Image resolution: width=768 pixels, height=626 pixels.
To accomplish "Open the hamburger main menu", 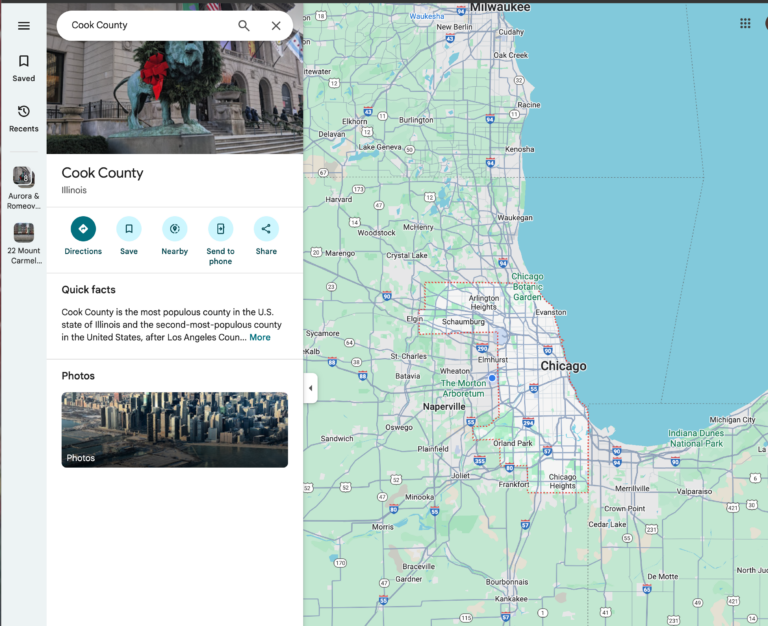I will (x=24, y=25).
